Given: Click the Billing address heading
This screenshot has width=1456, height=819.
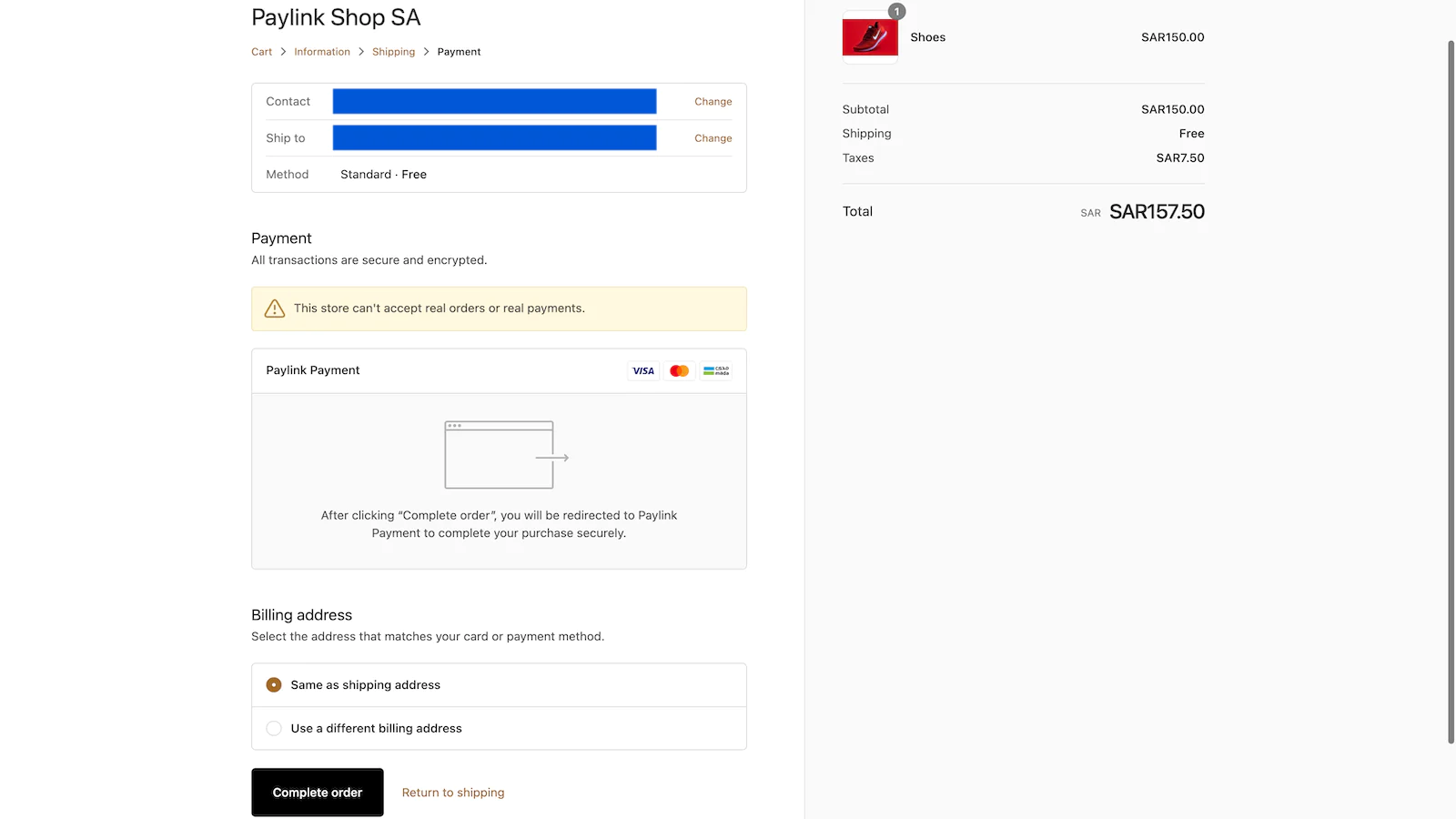Looking at the screenshot, I should [x=301, y=615].
